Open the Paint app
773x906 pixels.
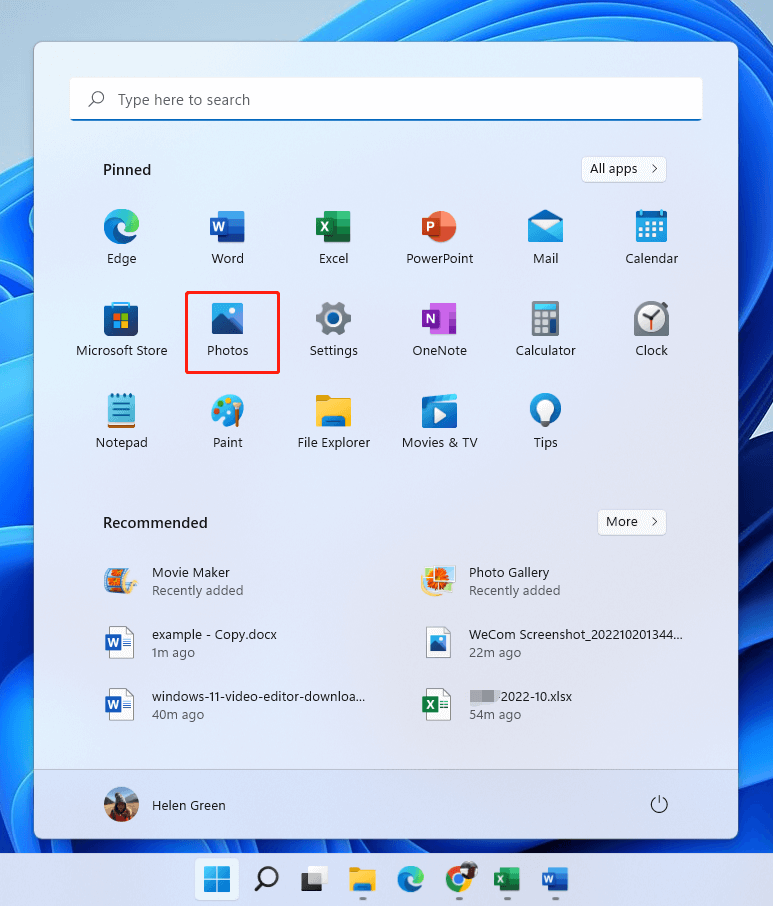[x=228, y=420]
